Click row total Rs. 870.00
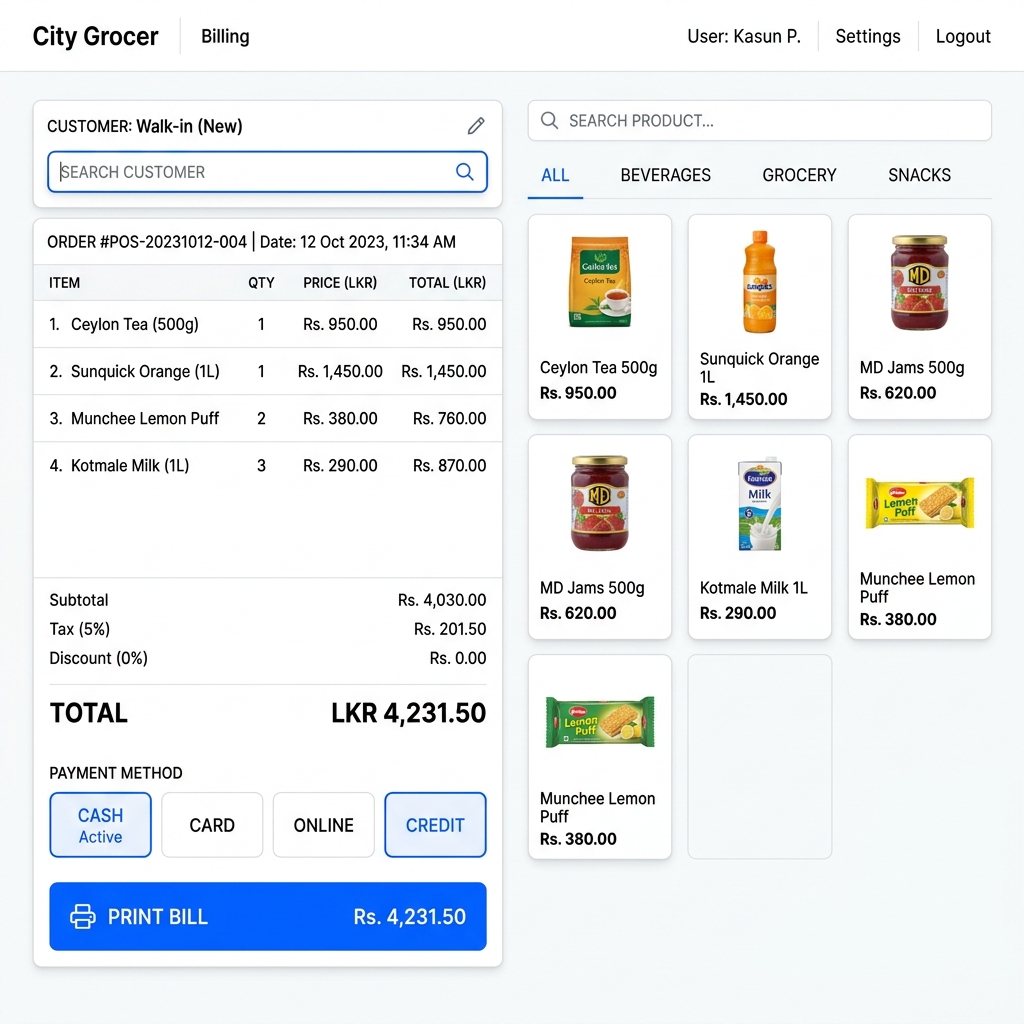1024x1024 pixels. point(449,466)
